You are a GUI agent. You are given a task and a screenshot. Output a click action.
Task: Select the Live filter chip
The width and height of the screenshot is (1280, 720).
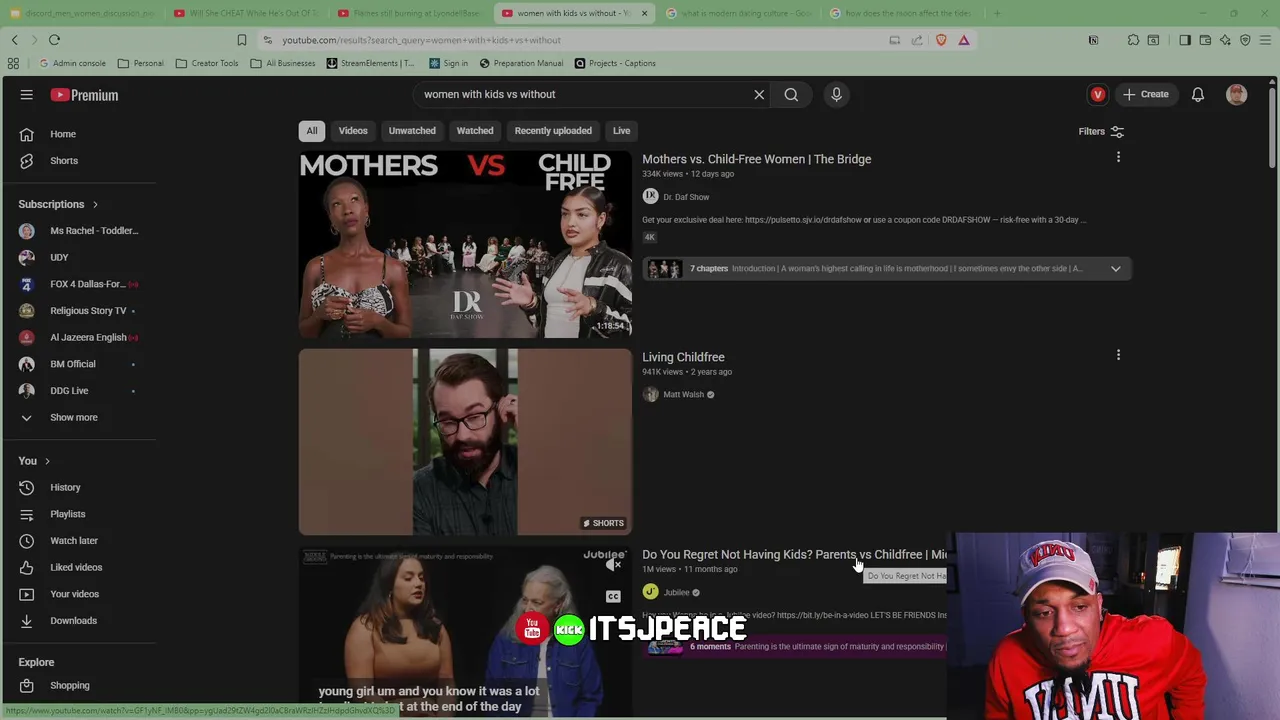click(621, 131)
